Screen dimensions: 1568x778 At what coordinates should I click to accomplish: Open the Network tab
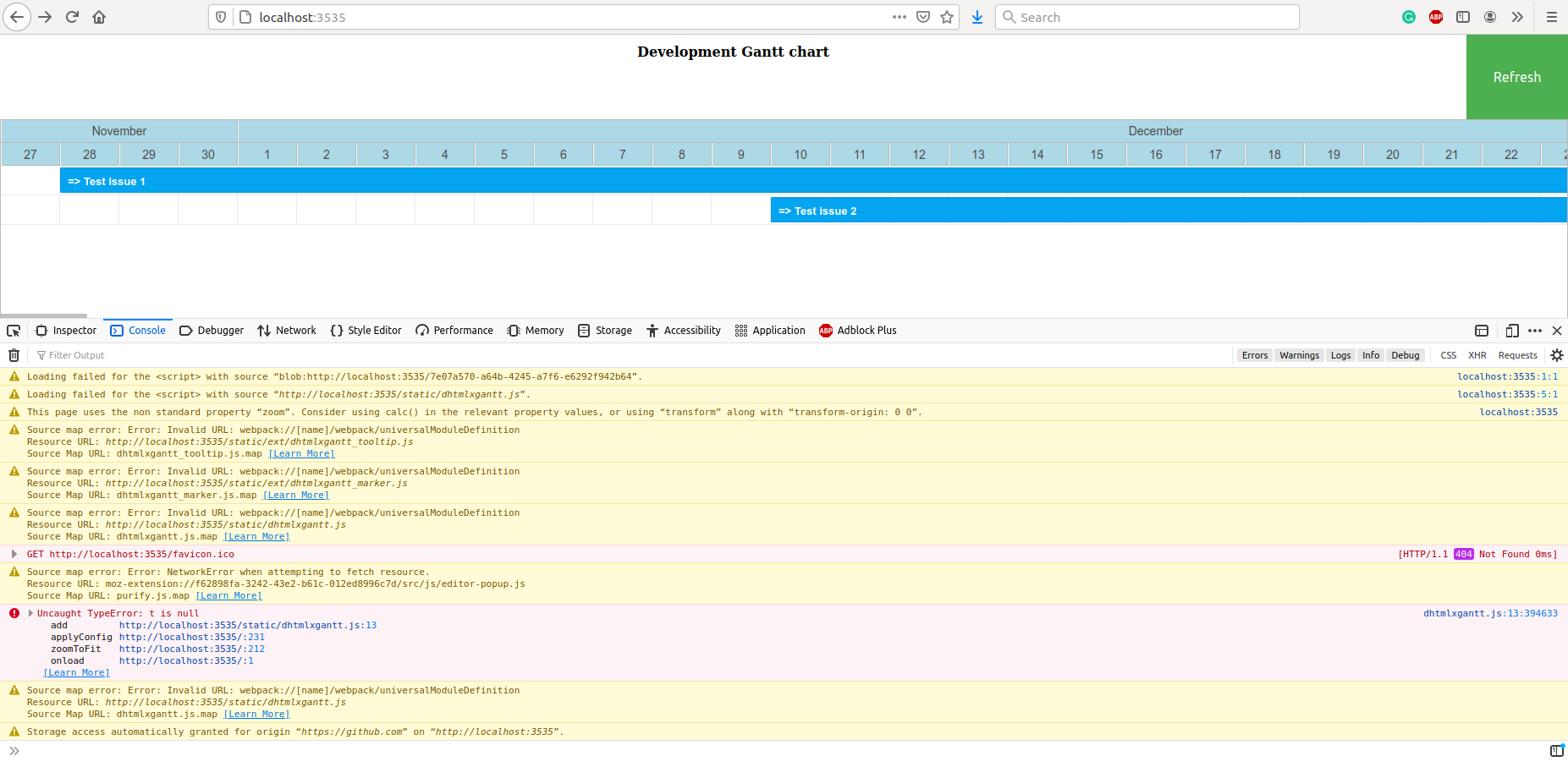click(x=287, y=331)
